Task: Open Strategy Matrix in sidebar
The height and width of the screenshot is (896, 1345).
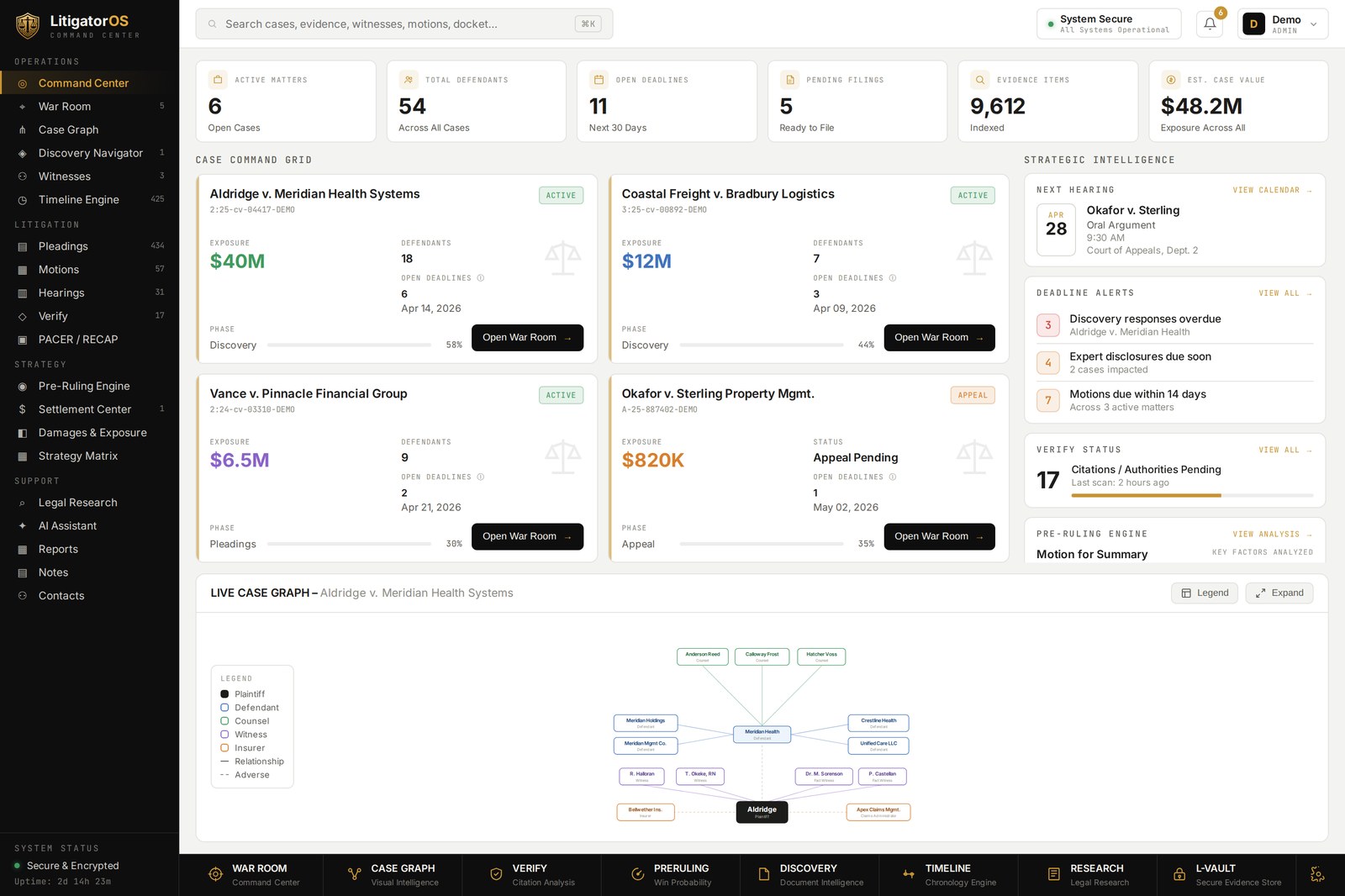Action: [x=89, y=456]
